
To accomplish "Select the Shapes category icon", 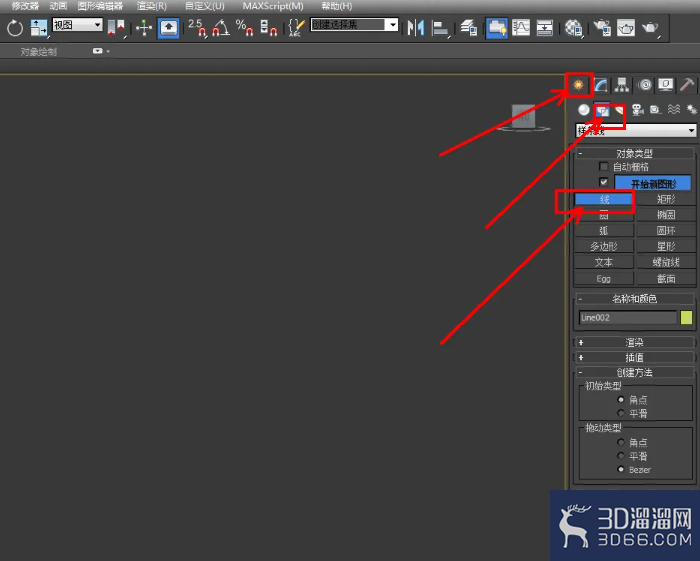I will click(602, 110).
